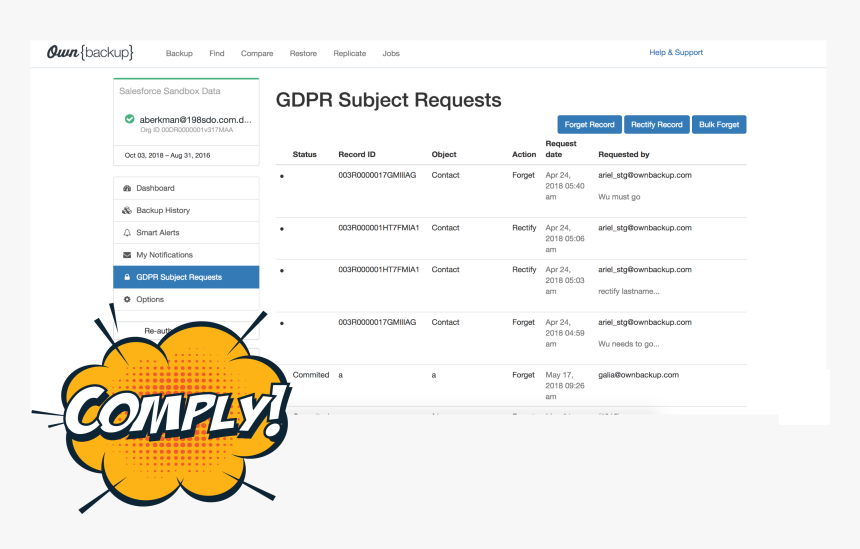Click Rectify action in the 05:06 am row

coord(524,228)
